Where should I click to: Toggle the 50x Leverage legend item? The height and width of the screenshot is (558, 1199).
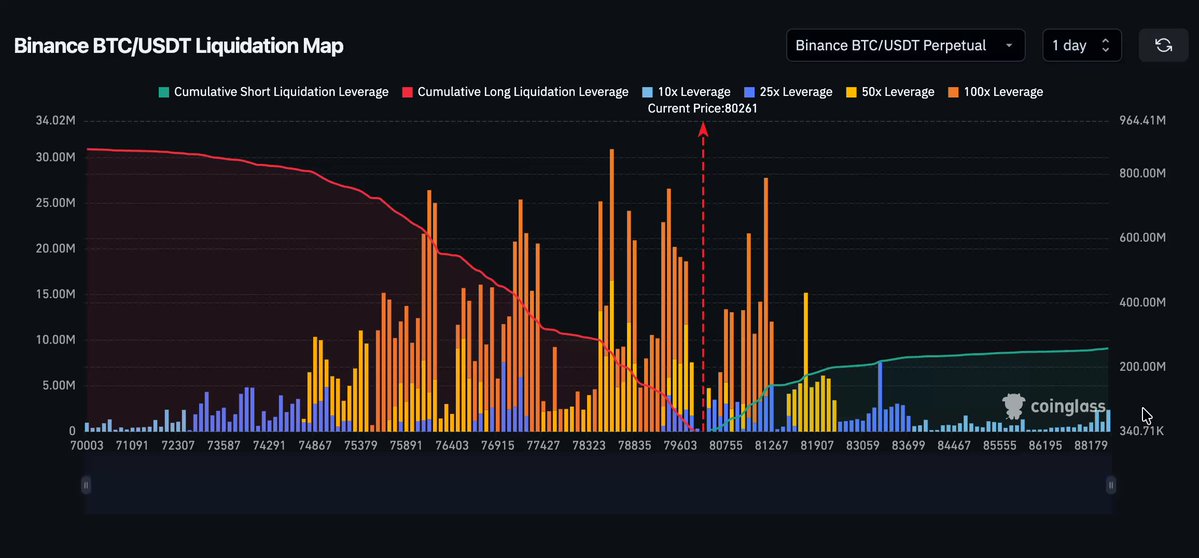coord(890,92)
